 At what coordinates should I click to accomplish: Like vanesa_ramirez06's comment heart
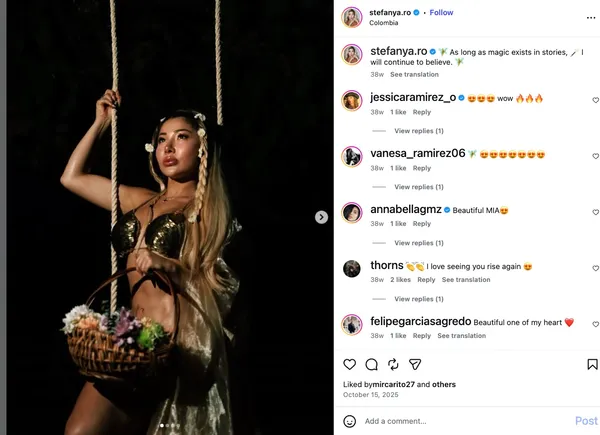[x=595, y=156]
